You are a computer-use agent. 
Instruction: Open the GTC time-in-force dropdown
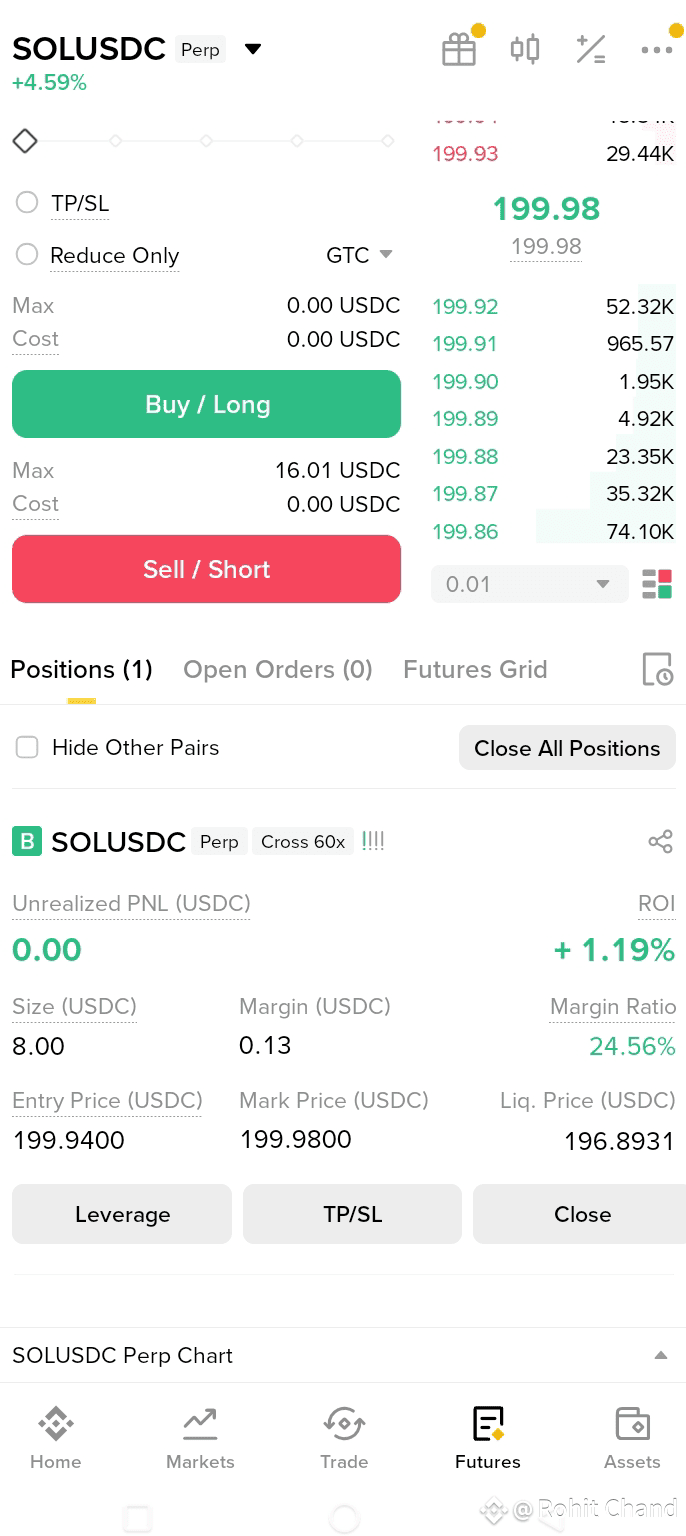tap(359, 255)
